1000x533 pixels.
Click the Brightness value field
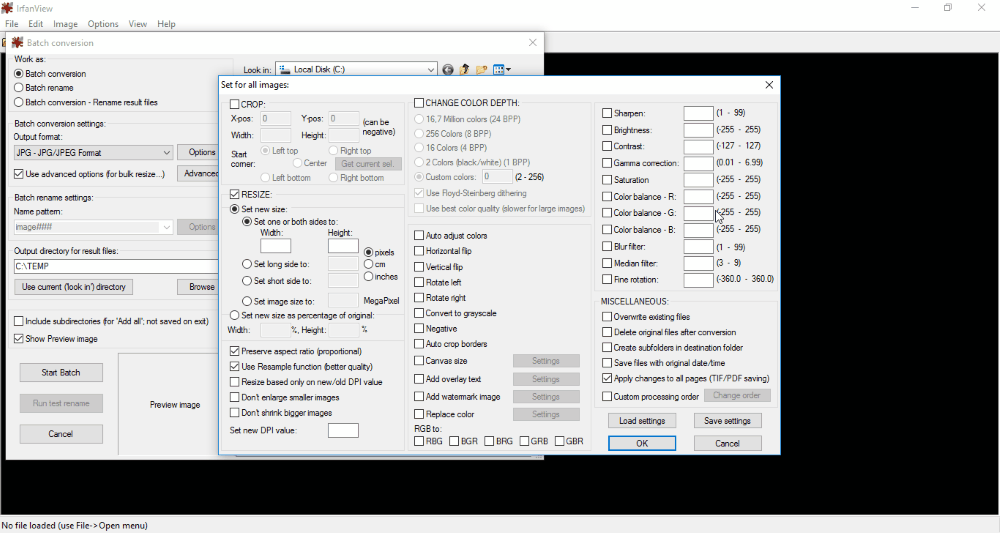tap(698, 130)
